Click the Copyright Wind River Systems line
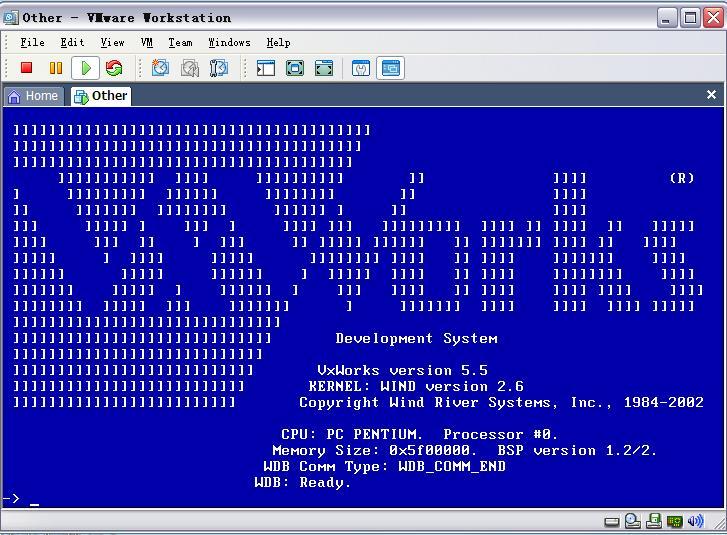This screenshot has height=535, width=727. (501, 402)
